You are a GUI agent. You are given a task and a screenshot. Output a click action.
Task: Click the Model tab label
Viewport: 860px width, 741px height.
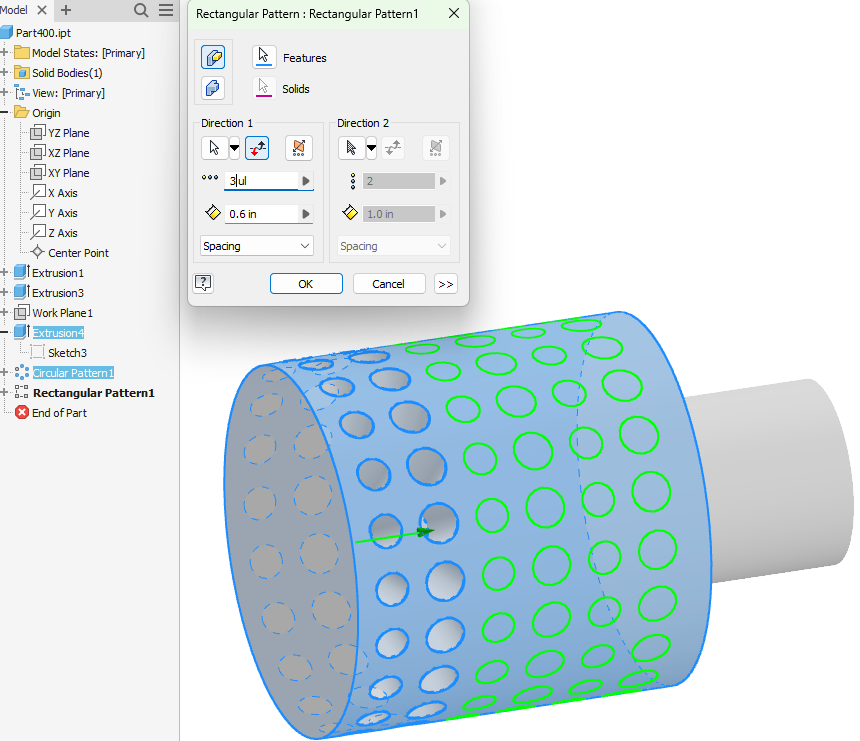point(15,10)
